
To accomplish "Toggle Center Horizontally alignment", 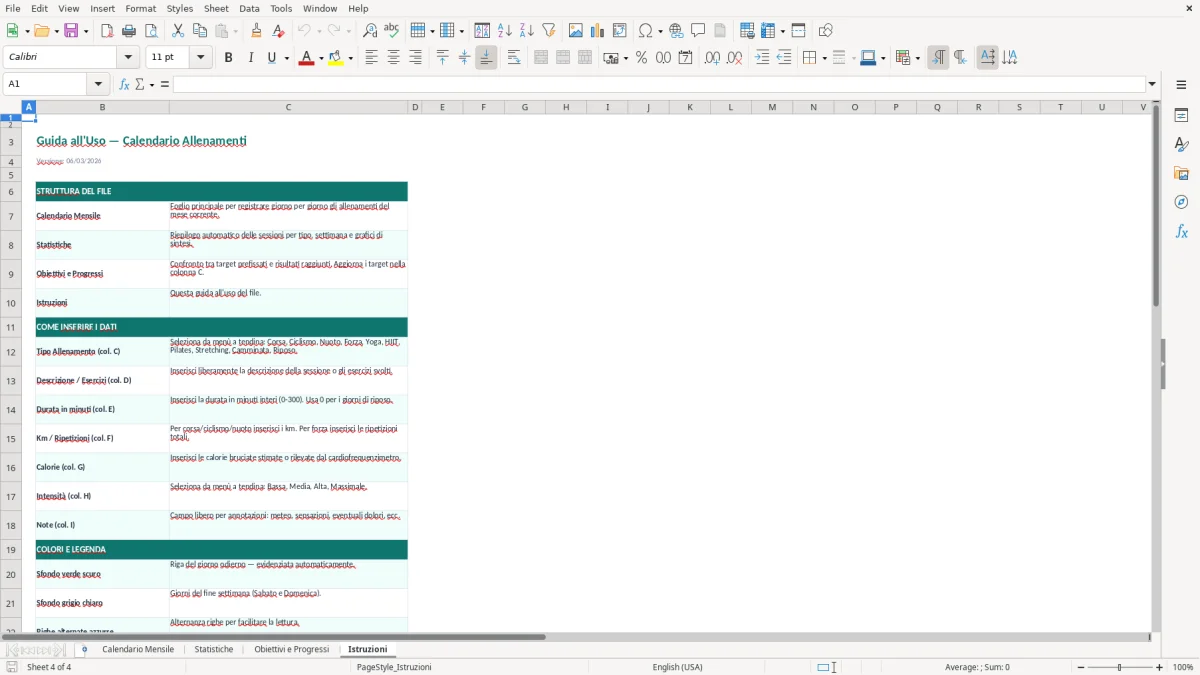I will click(393, 58).
